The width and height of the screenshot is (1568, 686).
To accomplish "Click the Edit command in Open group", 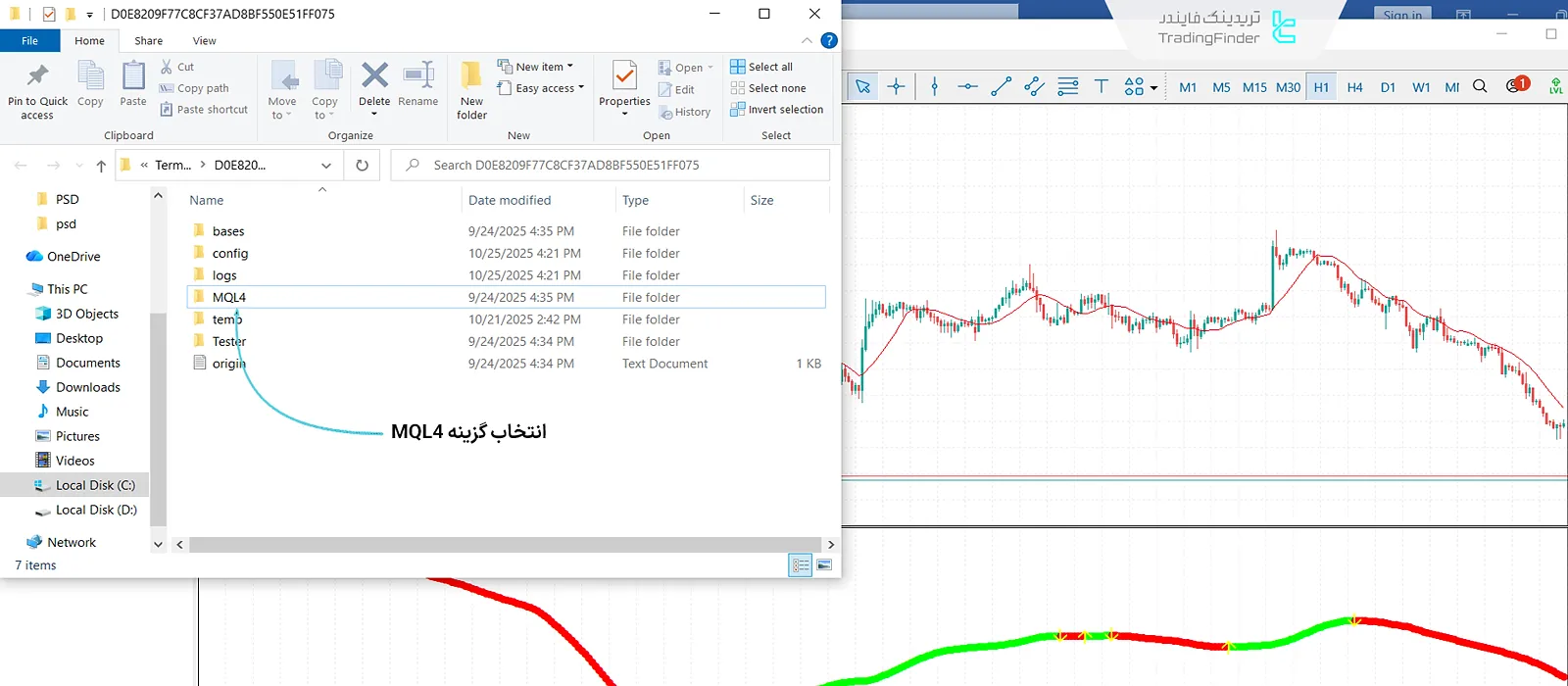I will 676,89.
